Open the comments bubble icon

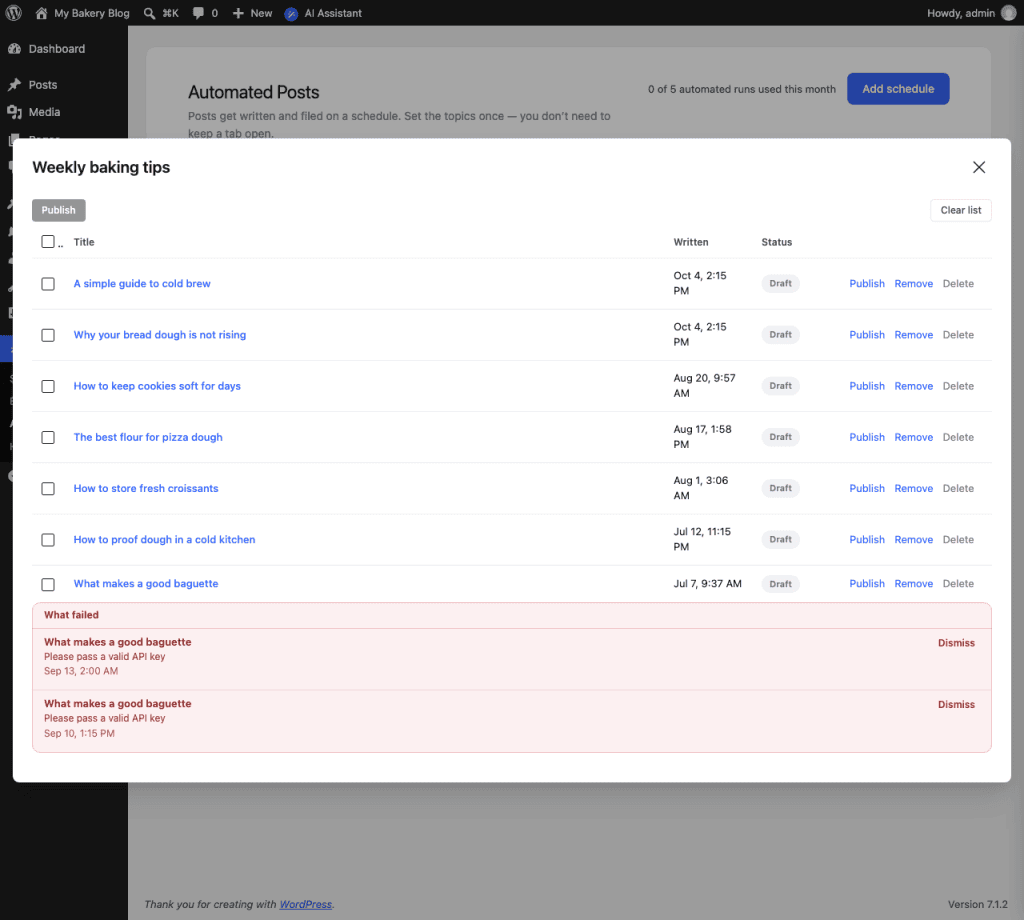[x=199, y=13]
